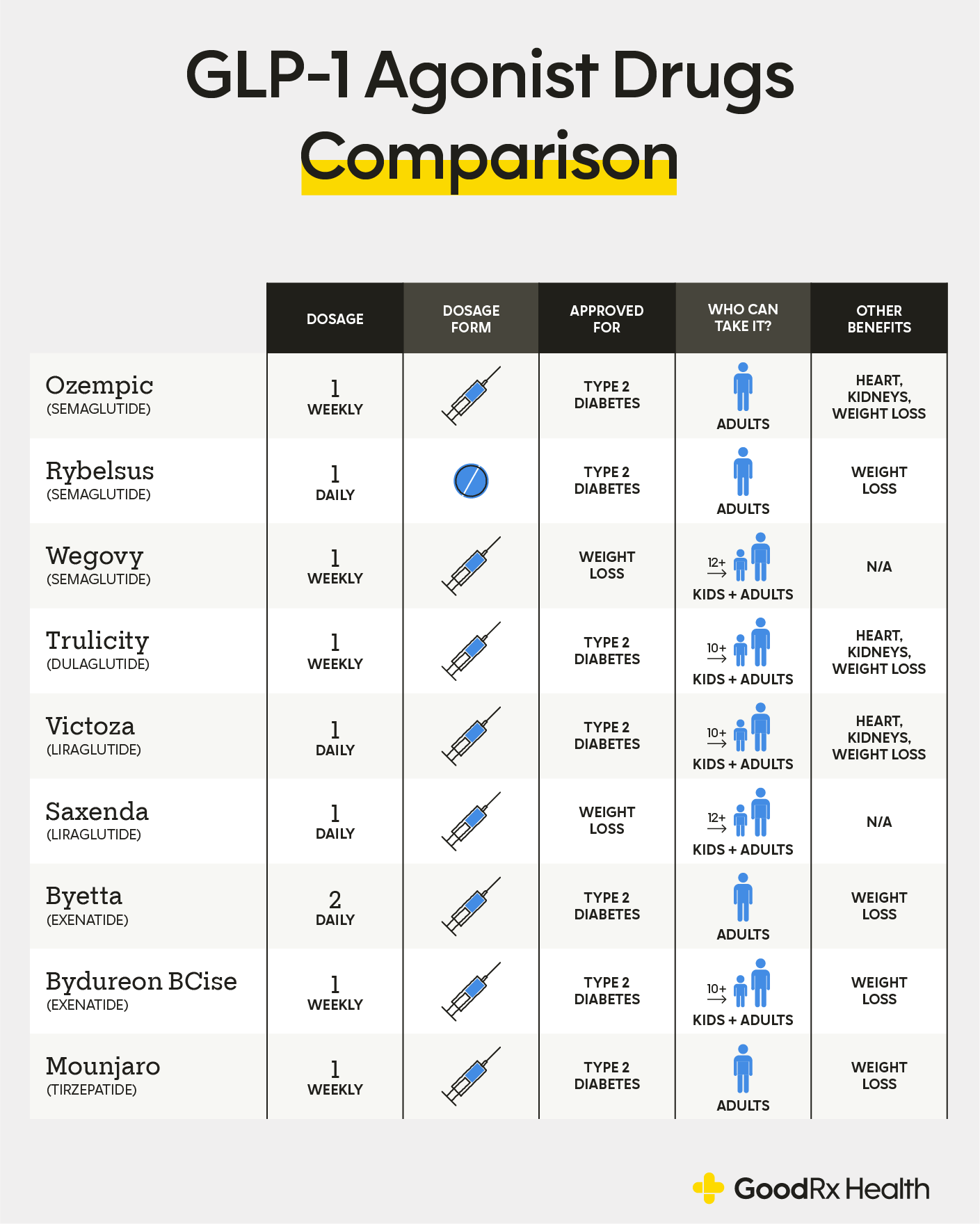This screenshot has width=980, height=1224.
Task: Click the syringe icon in the Mounjaro row
Action: point(471,1077)
